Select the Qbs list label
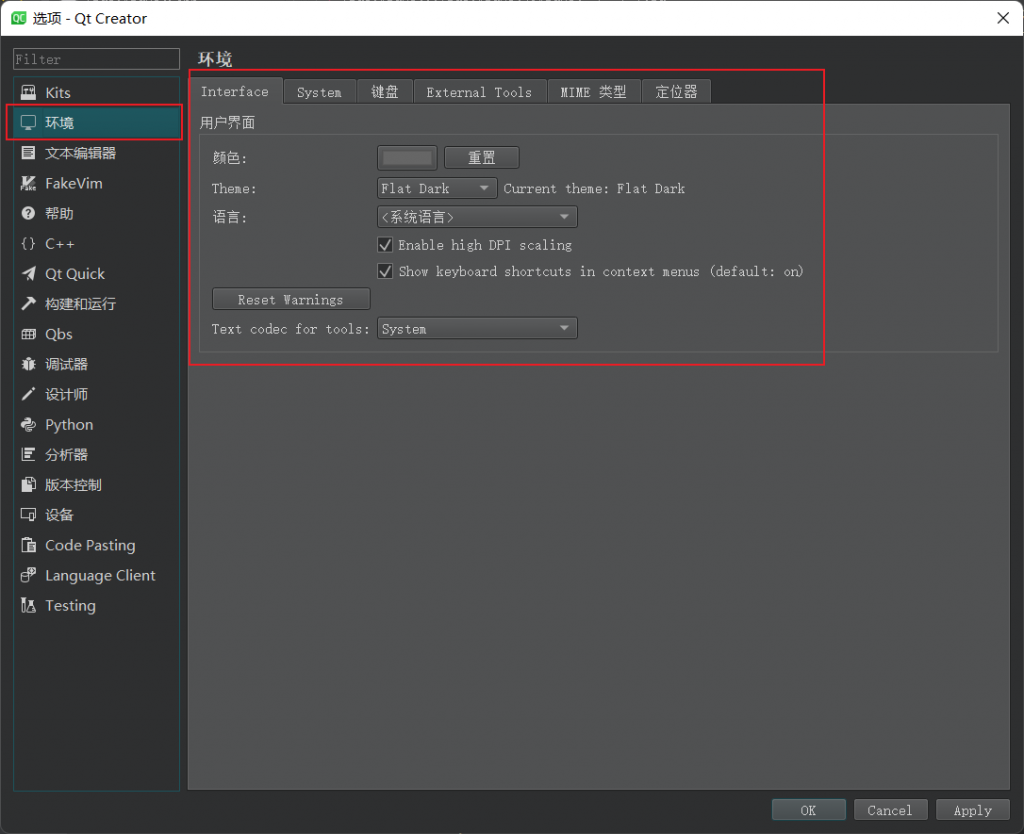The height and width of the screenshot is (834, 1024). [x=59, y=334]
